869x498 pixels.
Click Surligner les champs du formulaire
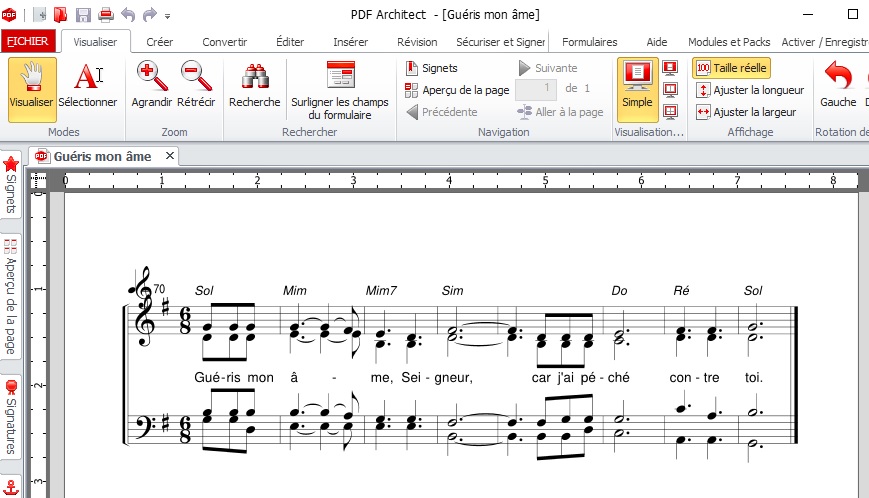tap(340, 90)
